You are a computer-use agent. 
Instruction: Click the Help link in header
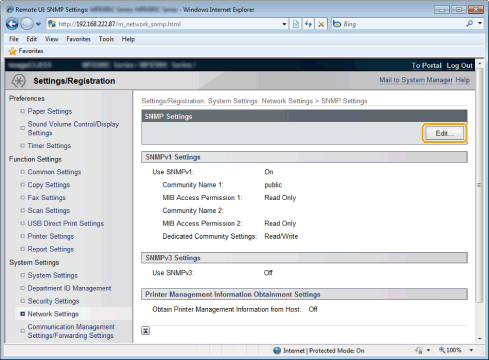point(463,80)
